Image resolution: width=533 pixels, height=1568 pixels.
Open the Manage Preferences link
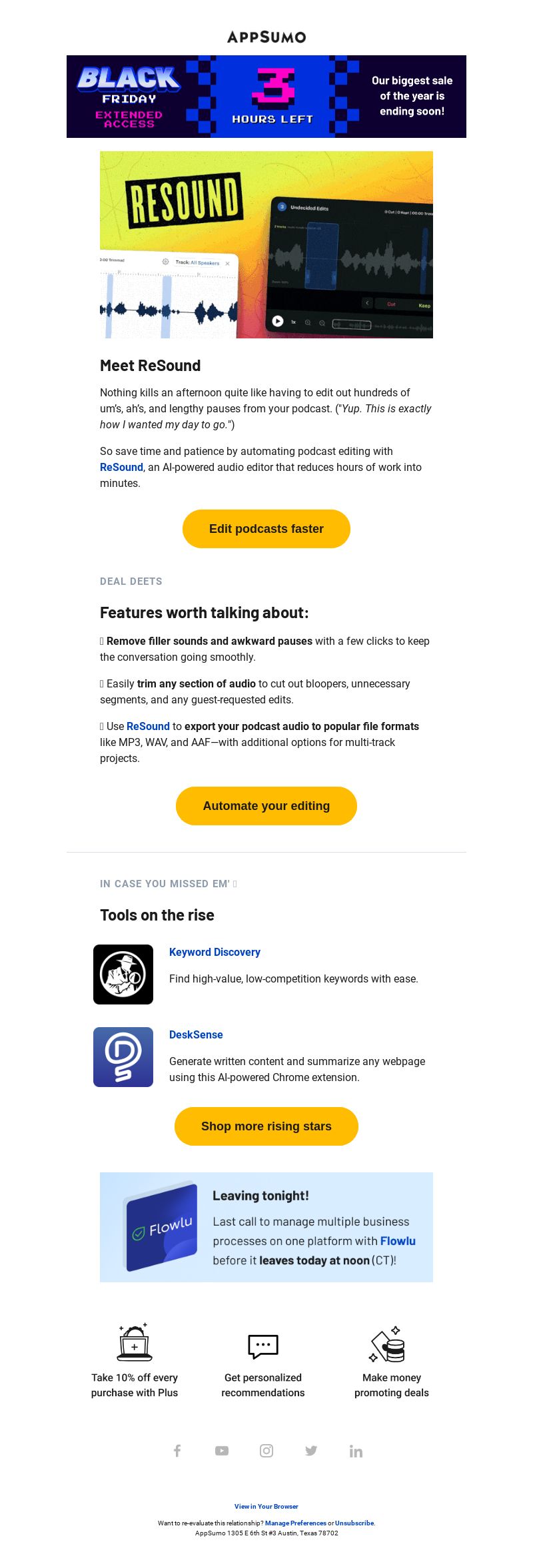296,1523
